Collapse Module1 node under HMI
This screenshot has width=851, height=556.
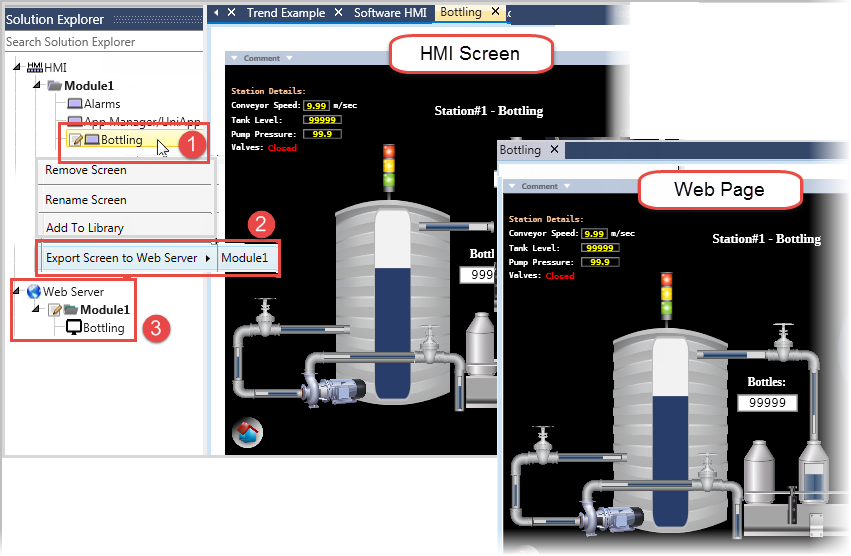click(36, 85)
